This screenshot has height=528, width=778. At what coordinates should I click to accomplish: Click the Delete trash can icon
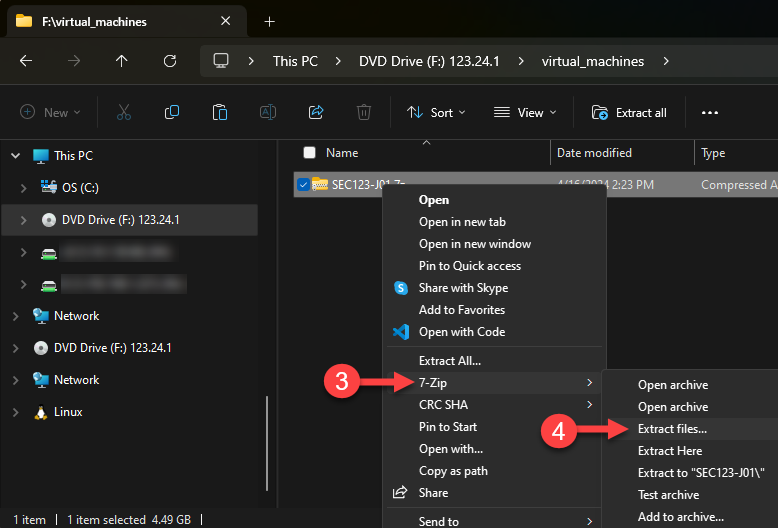365,113
